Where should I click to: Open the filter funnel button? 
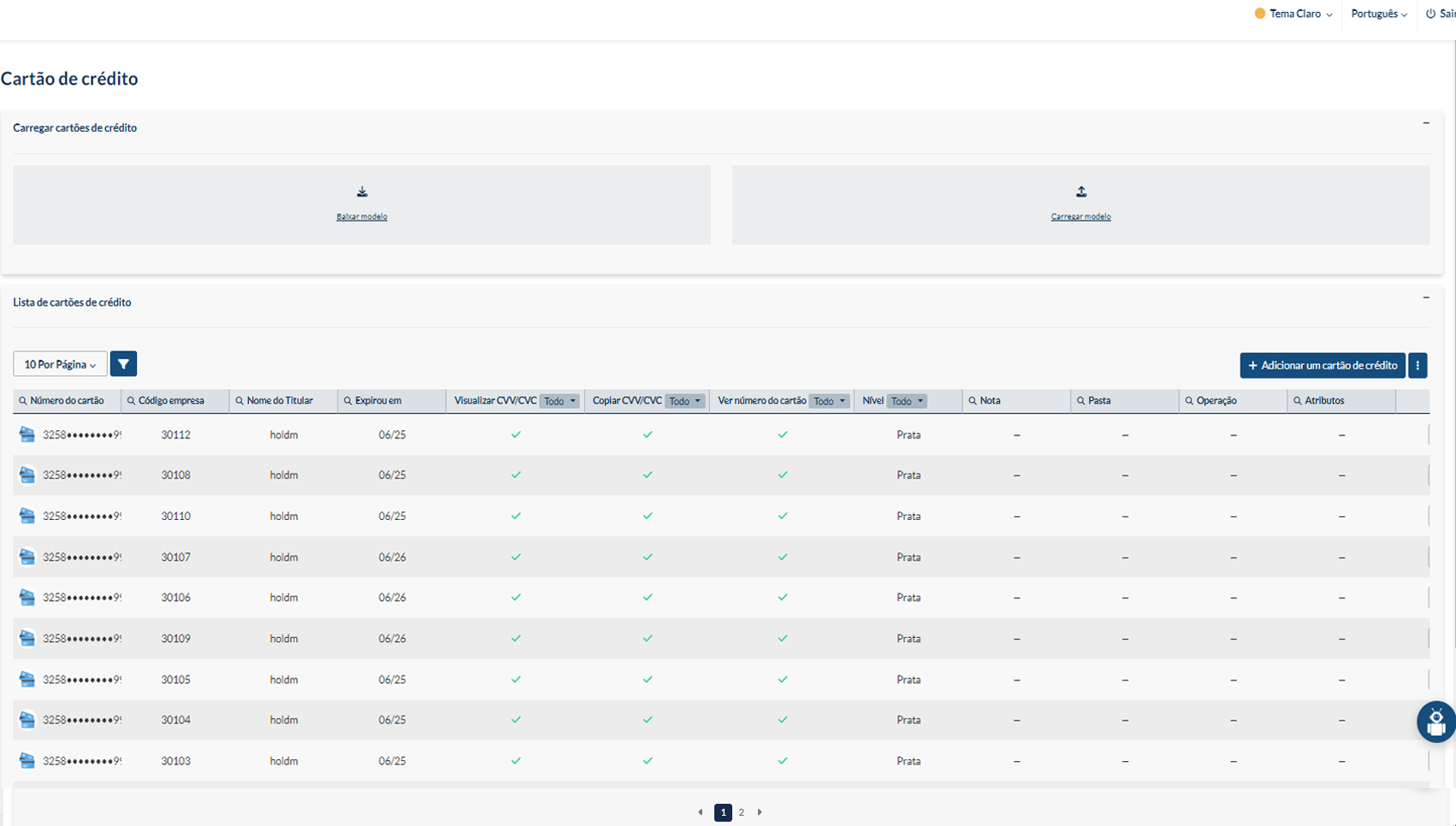coord(123,364)
